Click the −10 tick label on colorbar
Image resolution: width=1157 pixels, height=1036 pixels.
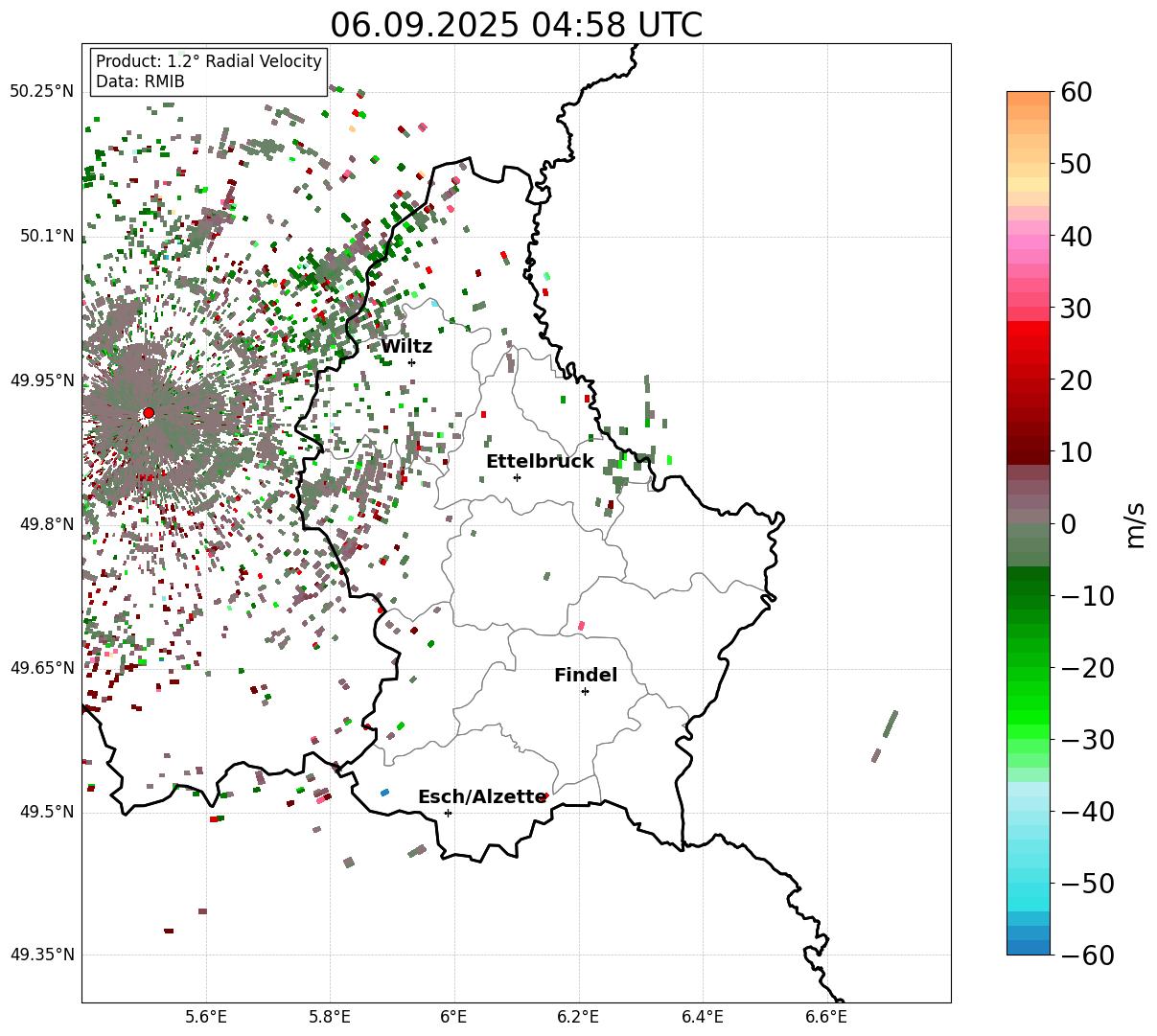(1088, 596)
